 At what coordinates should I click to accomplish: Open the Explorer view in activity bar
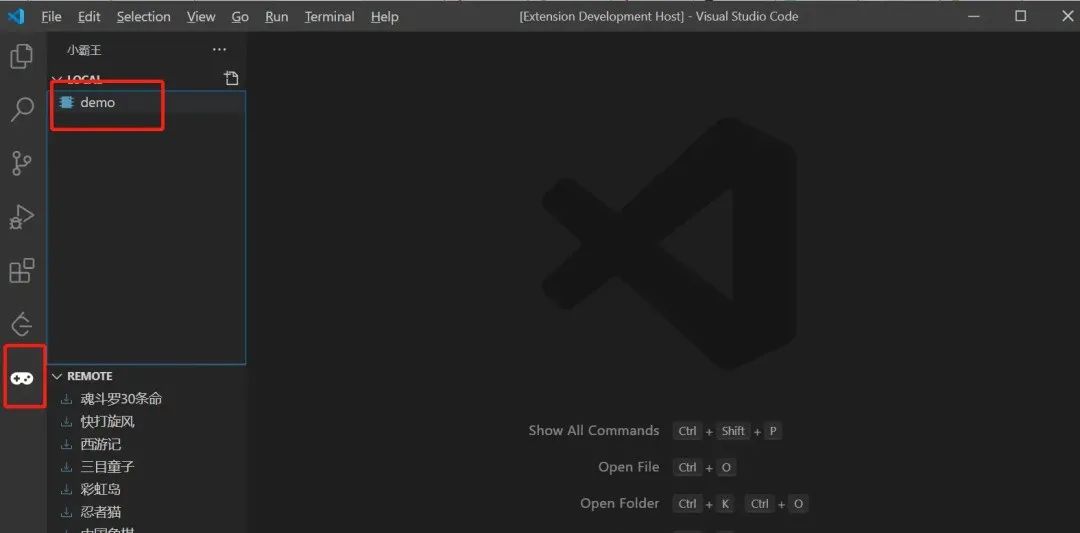click(22, 56)
